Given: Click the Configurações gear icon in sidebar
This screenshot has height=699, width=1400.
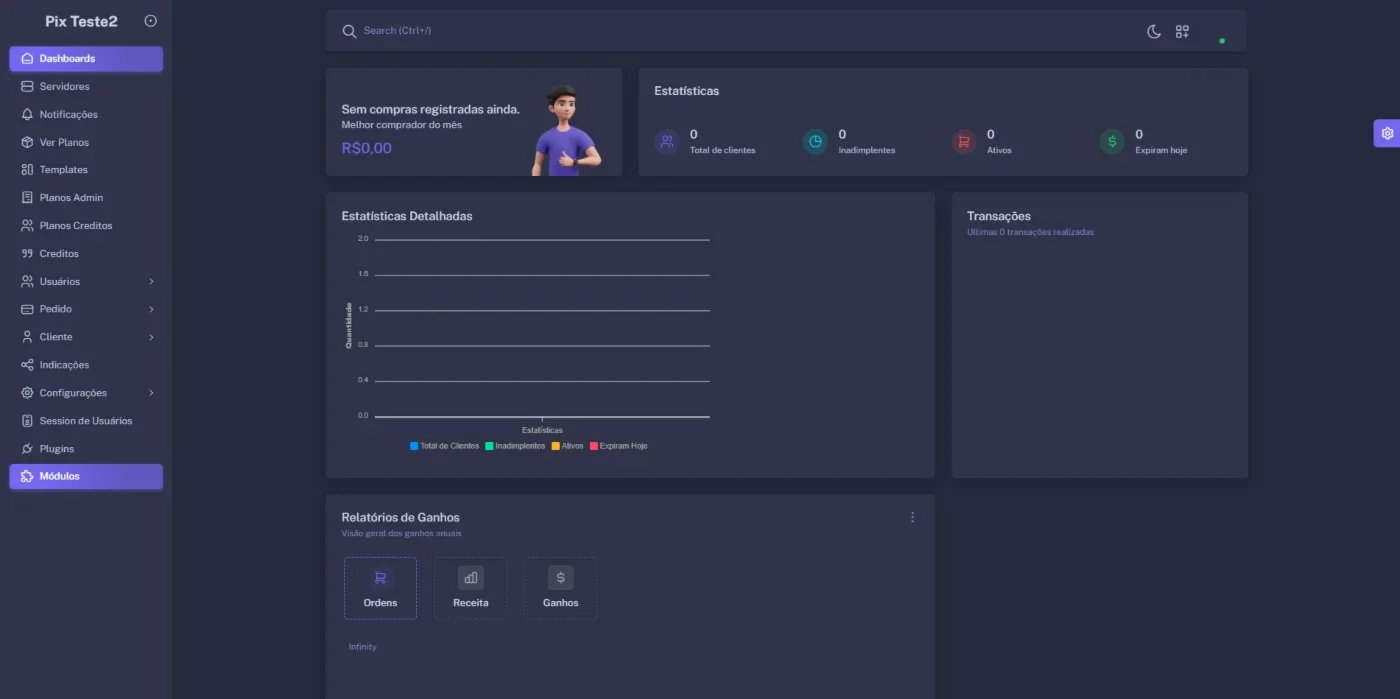Looking at the screenshot, I should click(x=27, y=393).
